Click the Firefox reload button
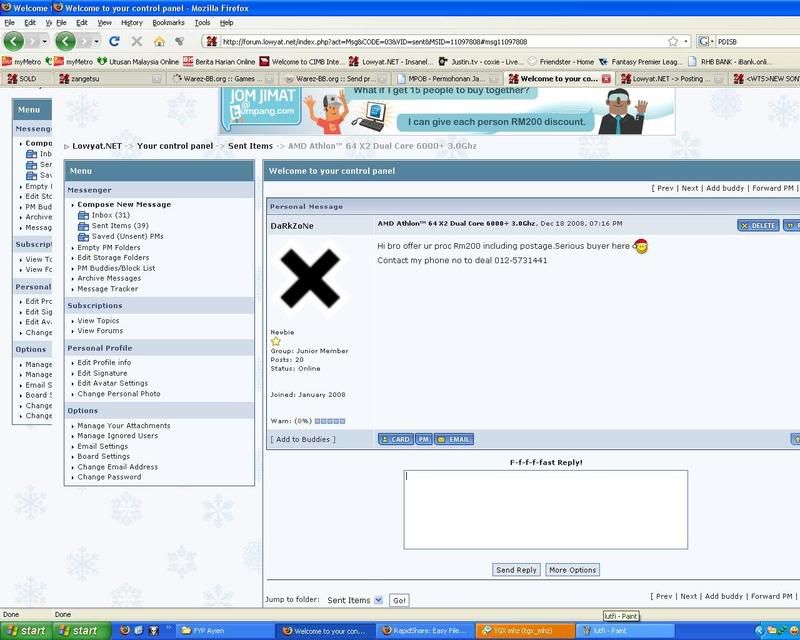Screen dimensions: 800x640 tap(114, 41)
